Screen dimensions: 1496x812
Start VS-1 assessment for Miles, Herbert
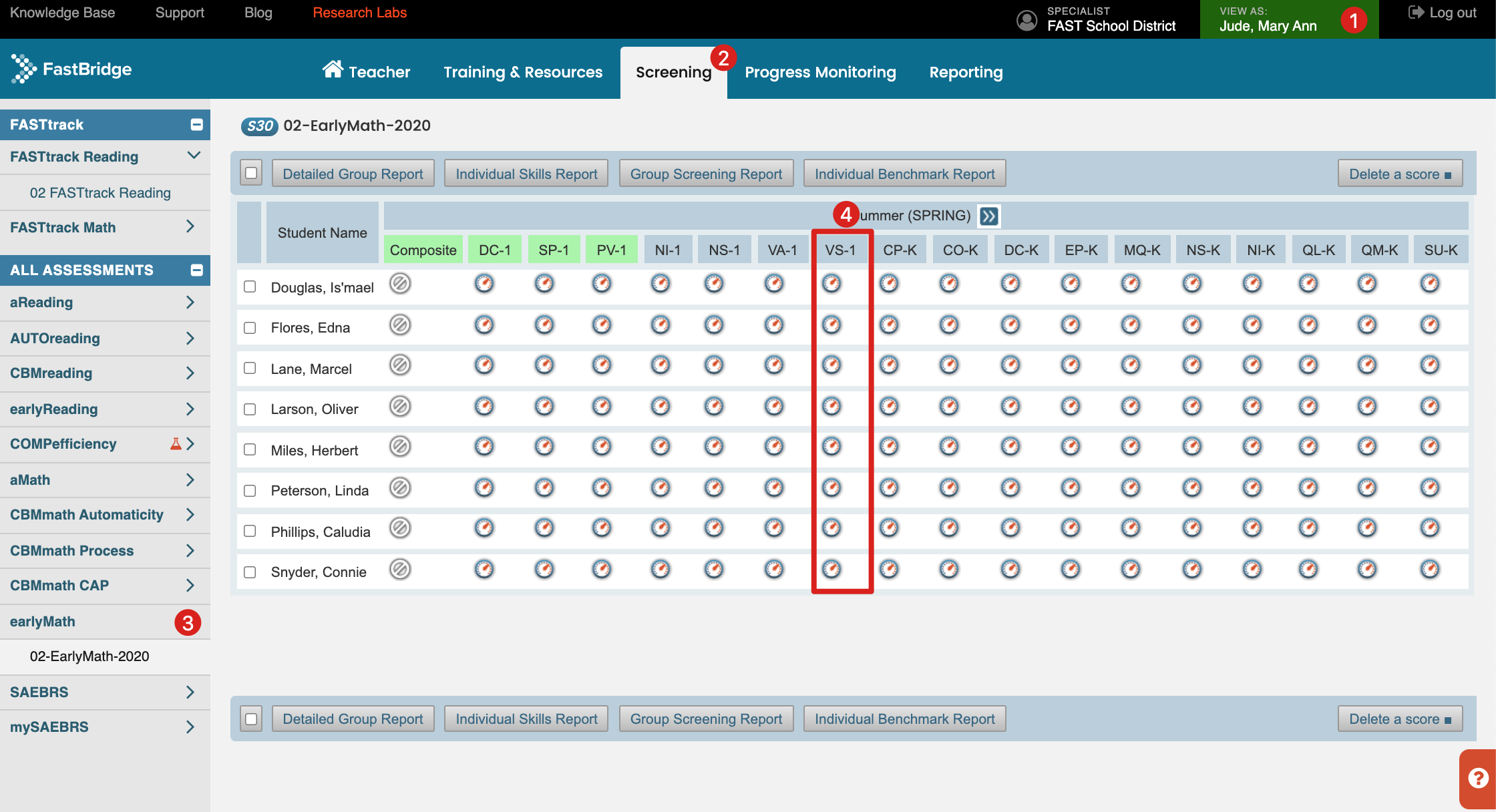[831, 446]
